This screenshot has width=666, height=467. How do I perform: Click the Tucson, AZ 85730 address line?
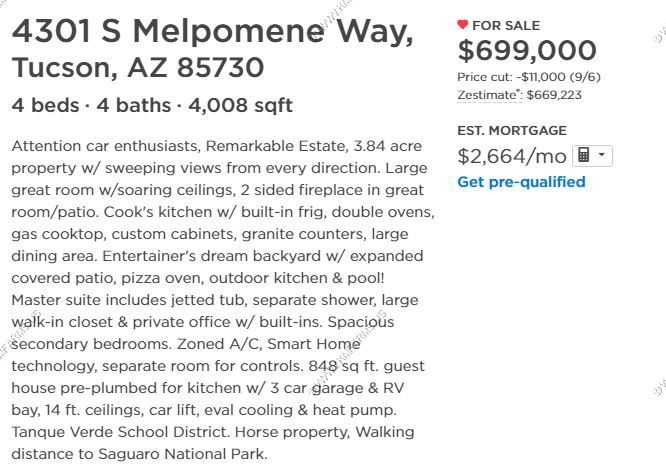click(x=138, y=67)
